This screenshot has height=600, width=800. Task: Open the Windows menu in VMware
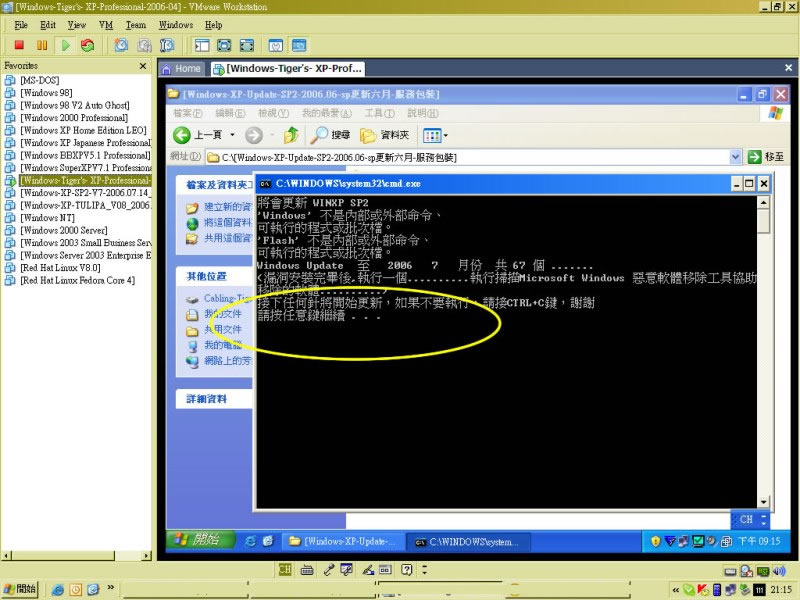(176, 25)
